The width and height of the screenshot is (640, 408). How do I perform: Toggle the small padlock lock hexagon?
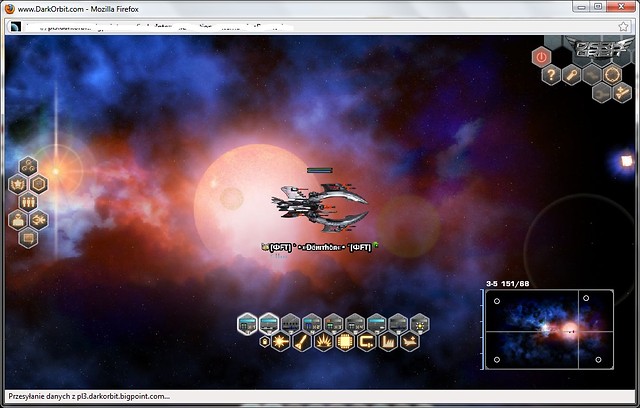[264, 341]
